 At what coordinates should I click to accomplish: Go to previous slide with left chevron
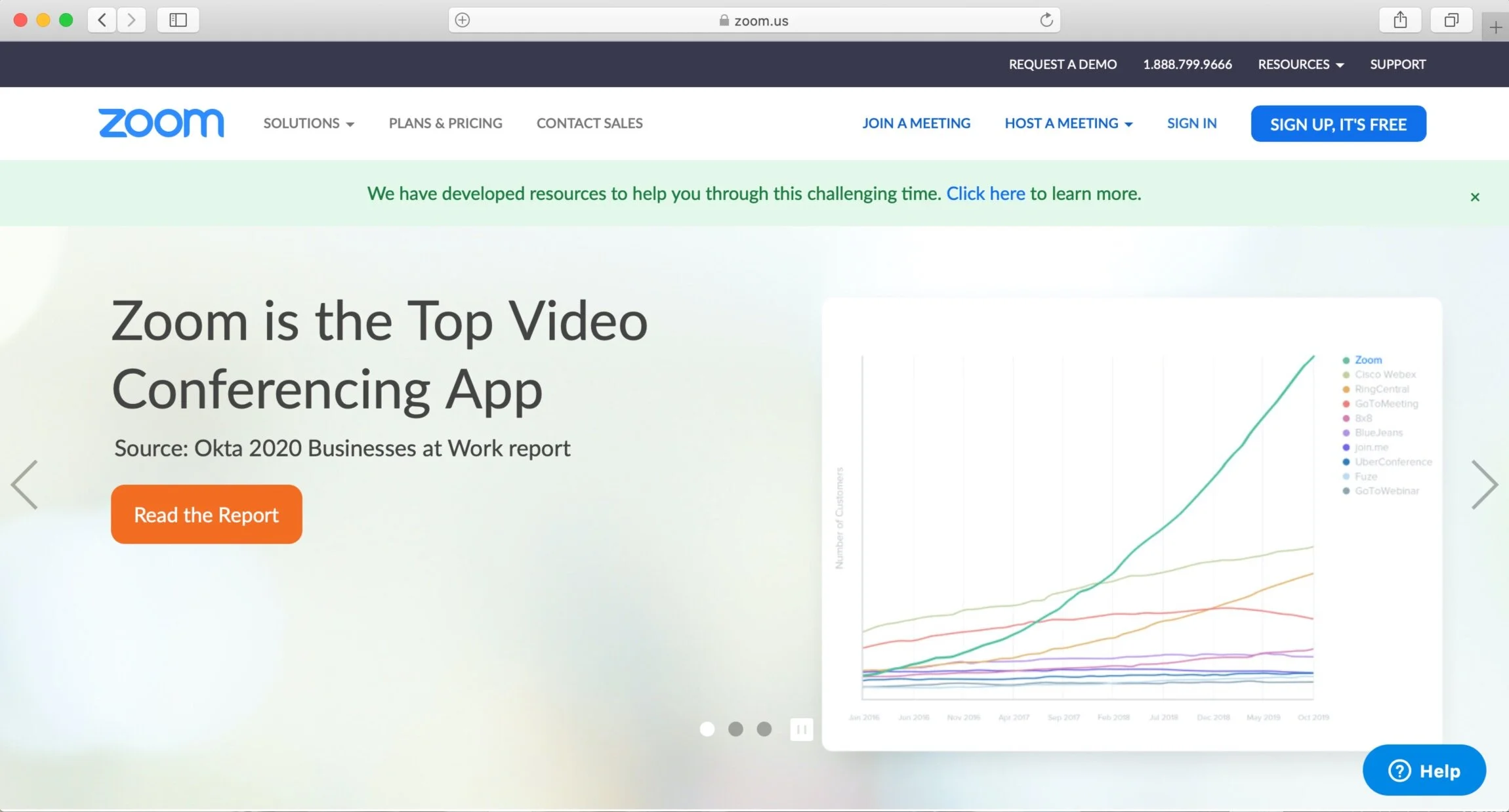[x=25, y=485]
